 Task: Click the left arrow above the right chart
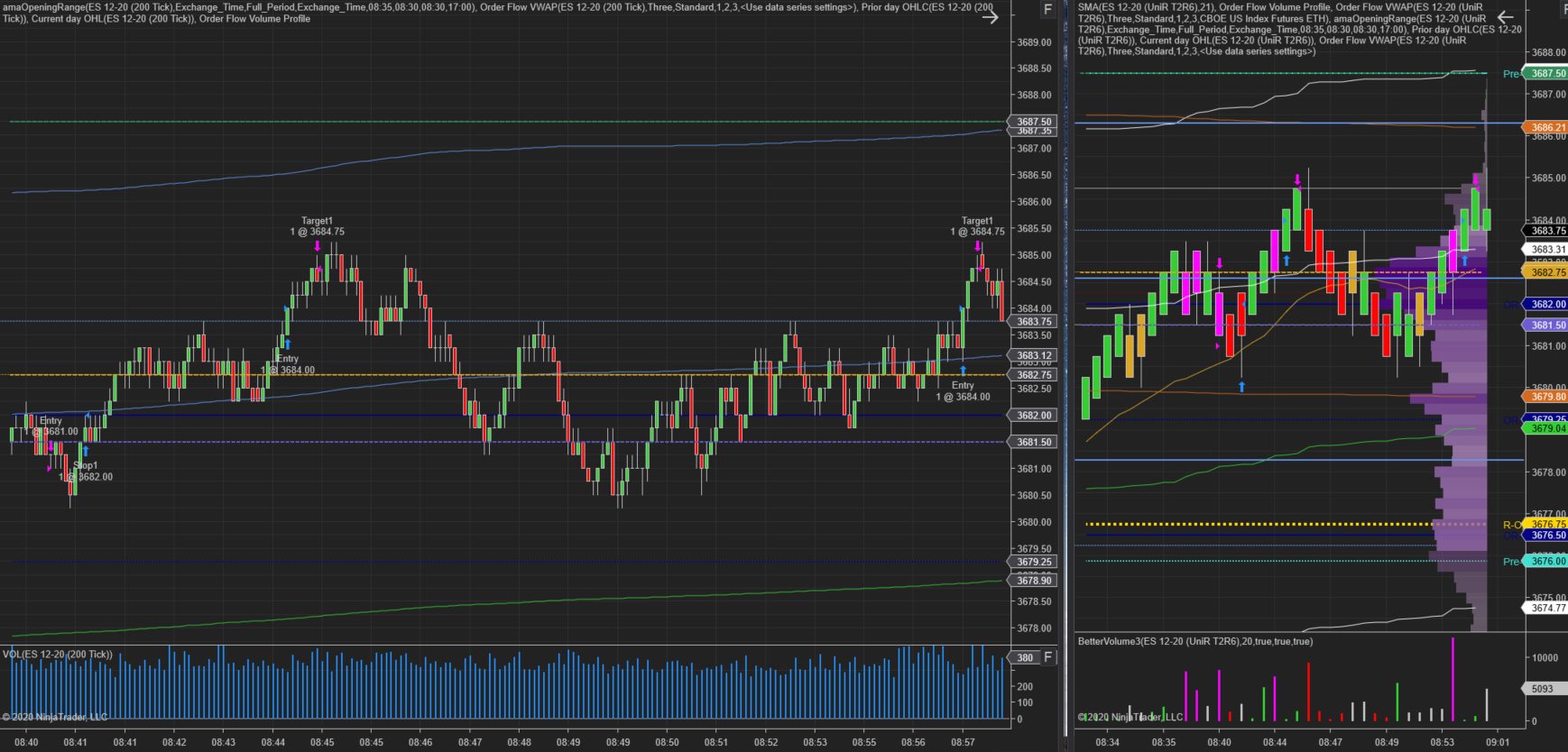point(1505,16)
